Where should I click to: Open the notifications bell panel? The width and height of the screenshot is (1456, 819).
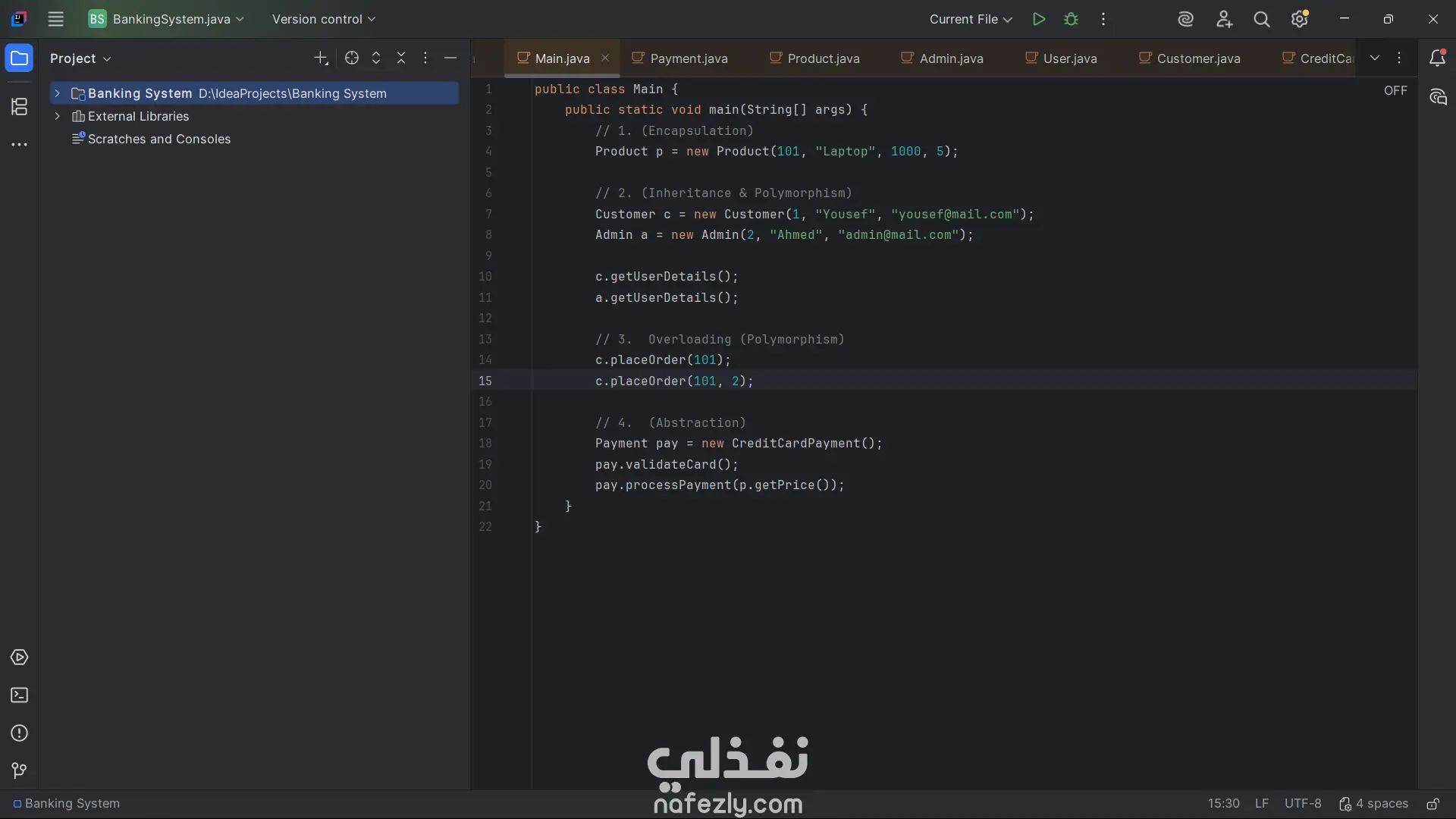pos(1437,58)
